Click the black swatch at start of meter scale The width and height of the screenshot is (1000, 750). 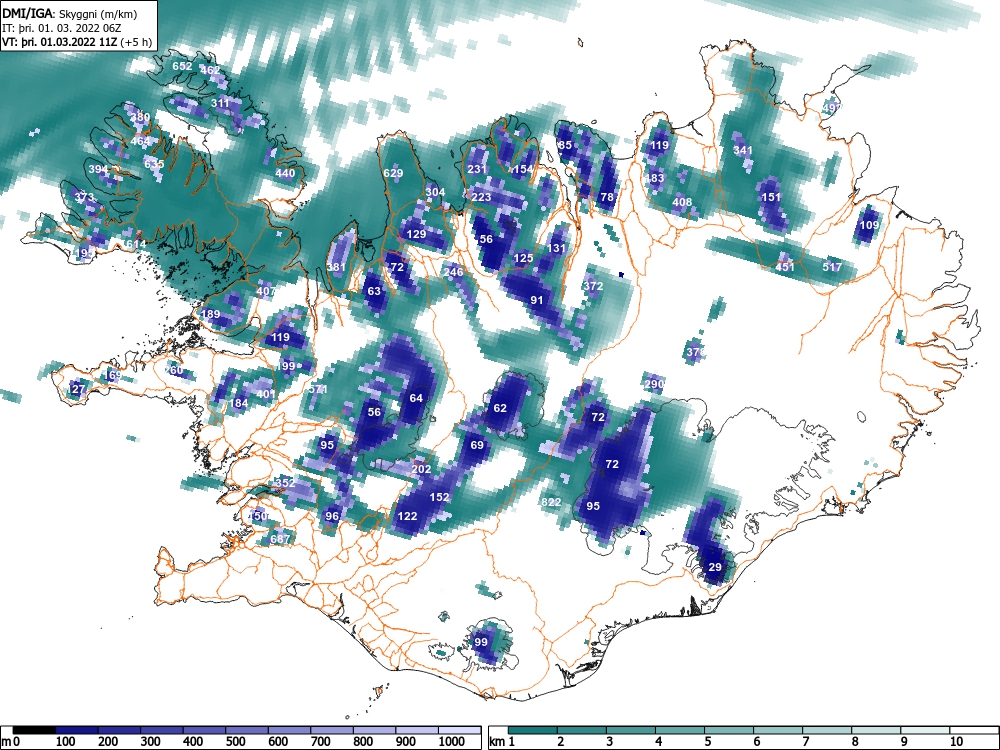pyautogui.click(x=34, y=730)
